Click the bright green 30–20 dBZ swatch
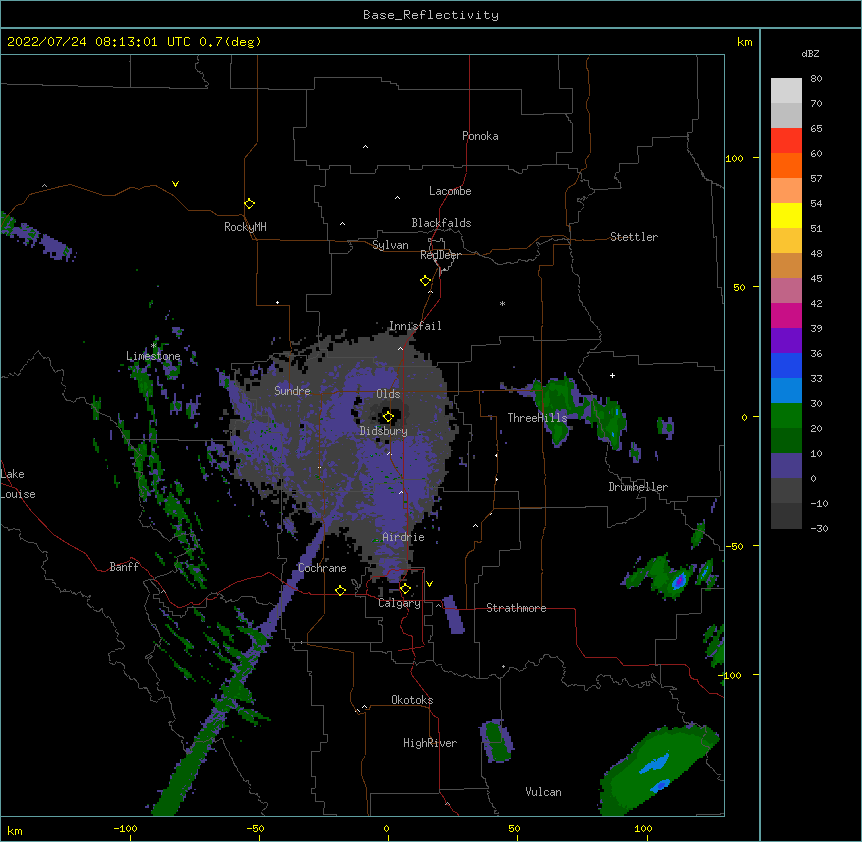The height and width of the screenshot is (842, 862). point(786,416)
